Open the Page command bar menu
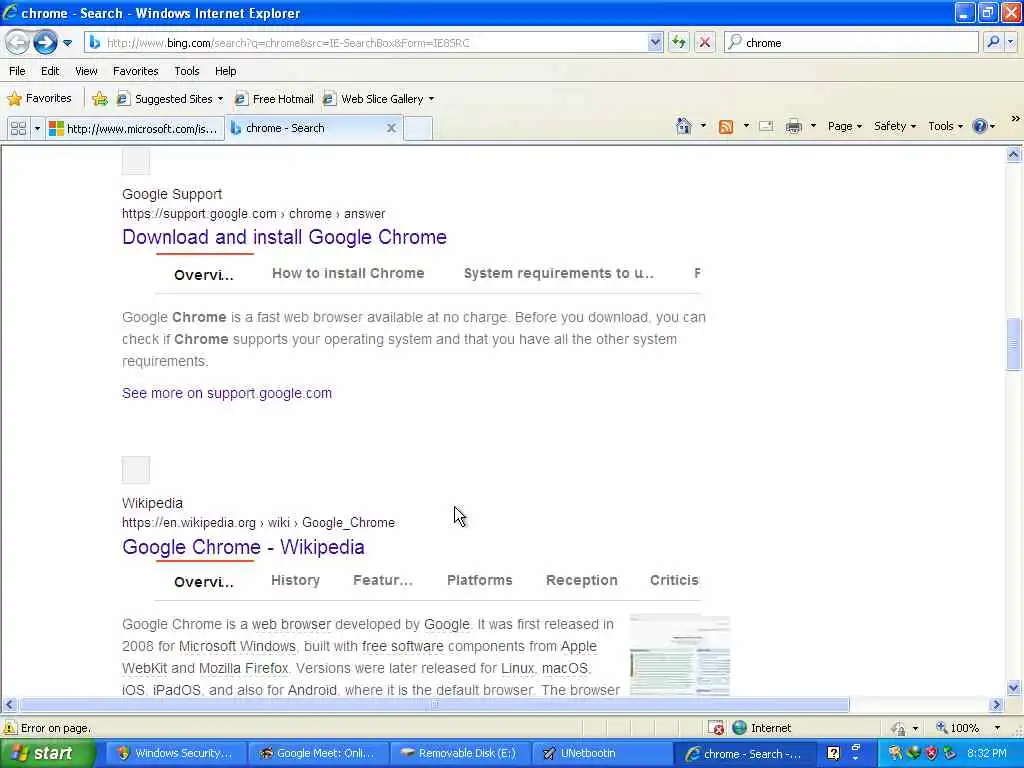Viewport: 1024px width, 768px height. 844,126
